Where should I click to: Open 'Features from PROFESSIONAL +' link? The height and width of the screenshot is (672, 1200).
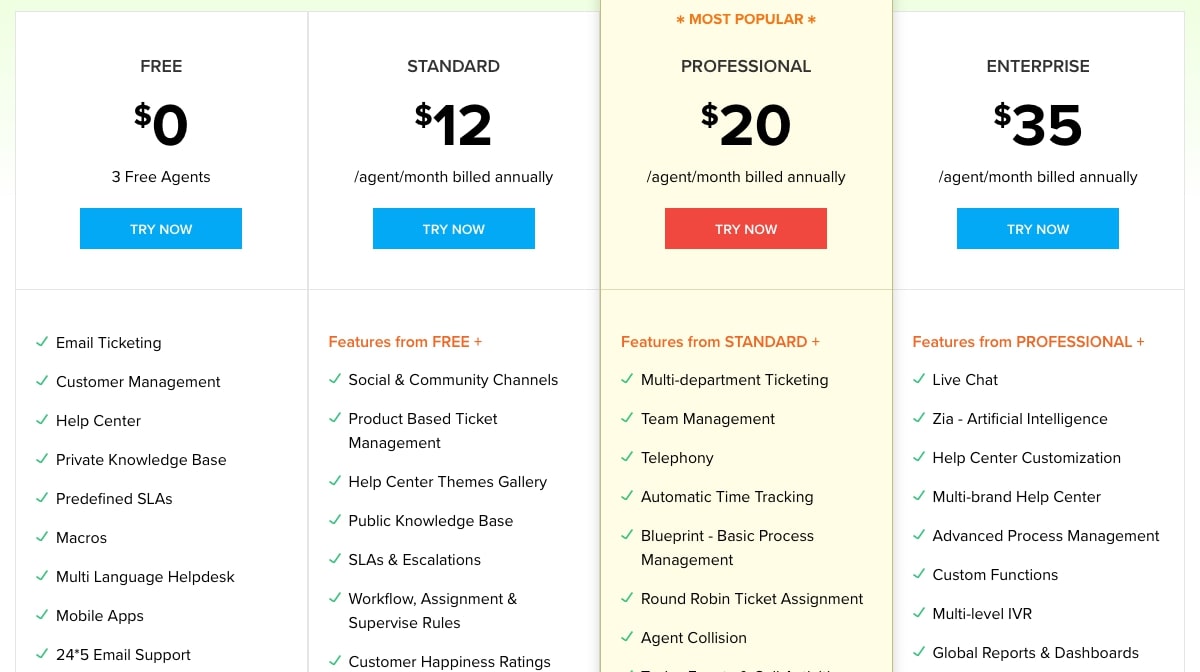(1028, 341)
